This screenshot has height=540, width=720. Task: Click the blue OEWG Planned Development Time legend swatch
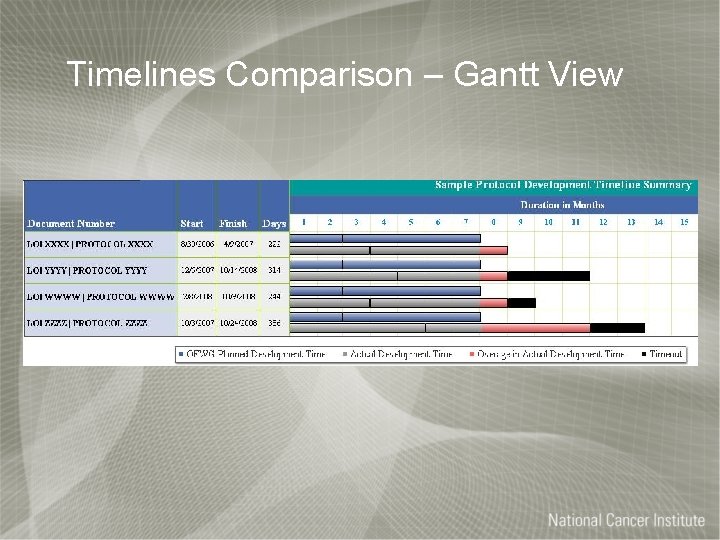pyautogui.click(x=181, y=354)
